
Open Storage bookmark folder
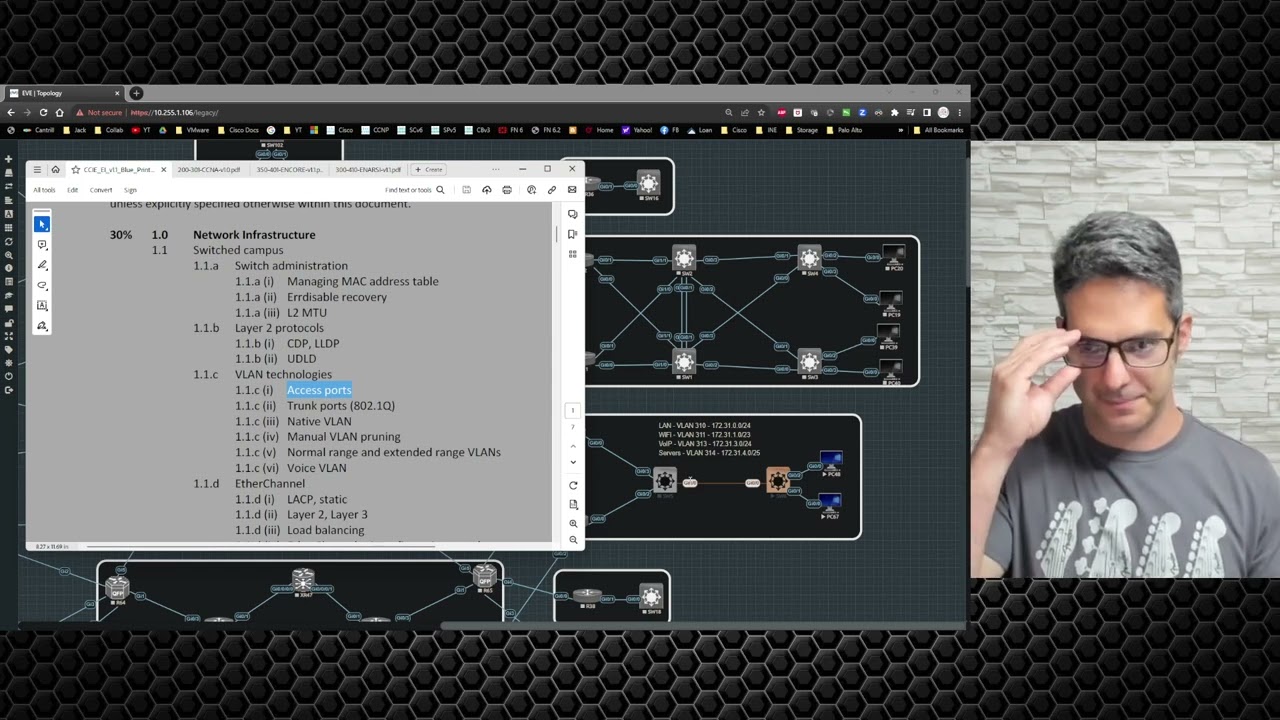(x=801, y=130)
